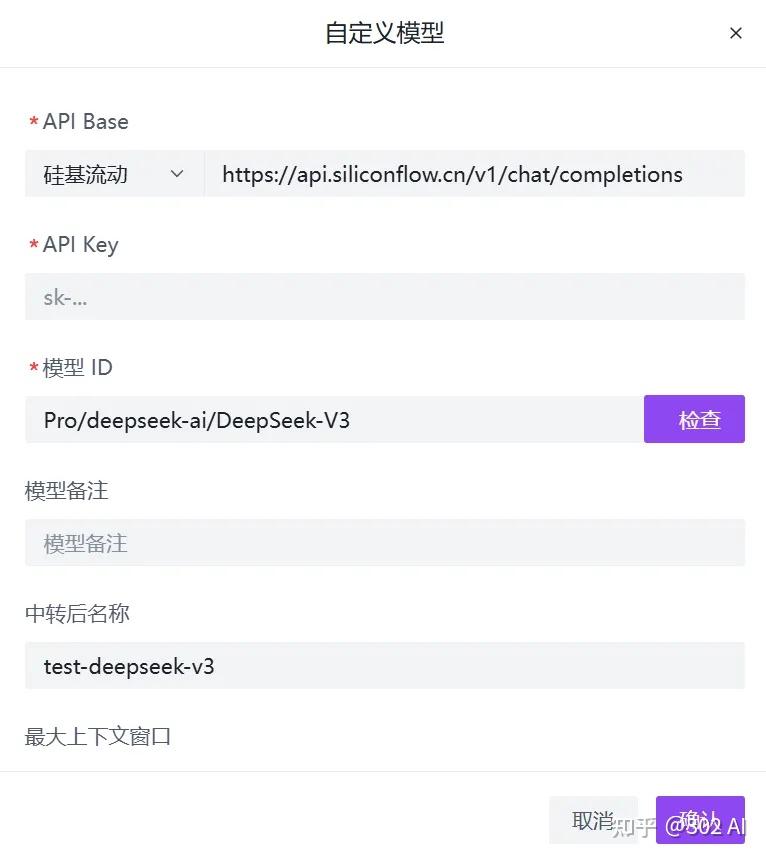Click the 模型备注 placeholder input
766x859 pixels.
coord(383,543)
